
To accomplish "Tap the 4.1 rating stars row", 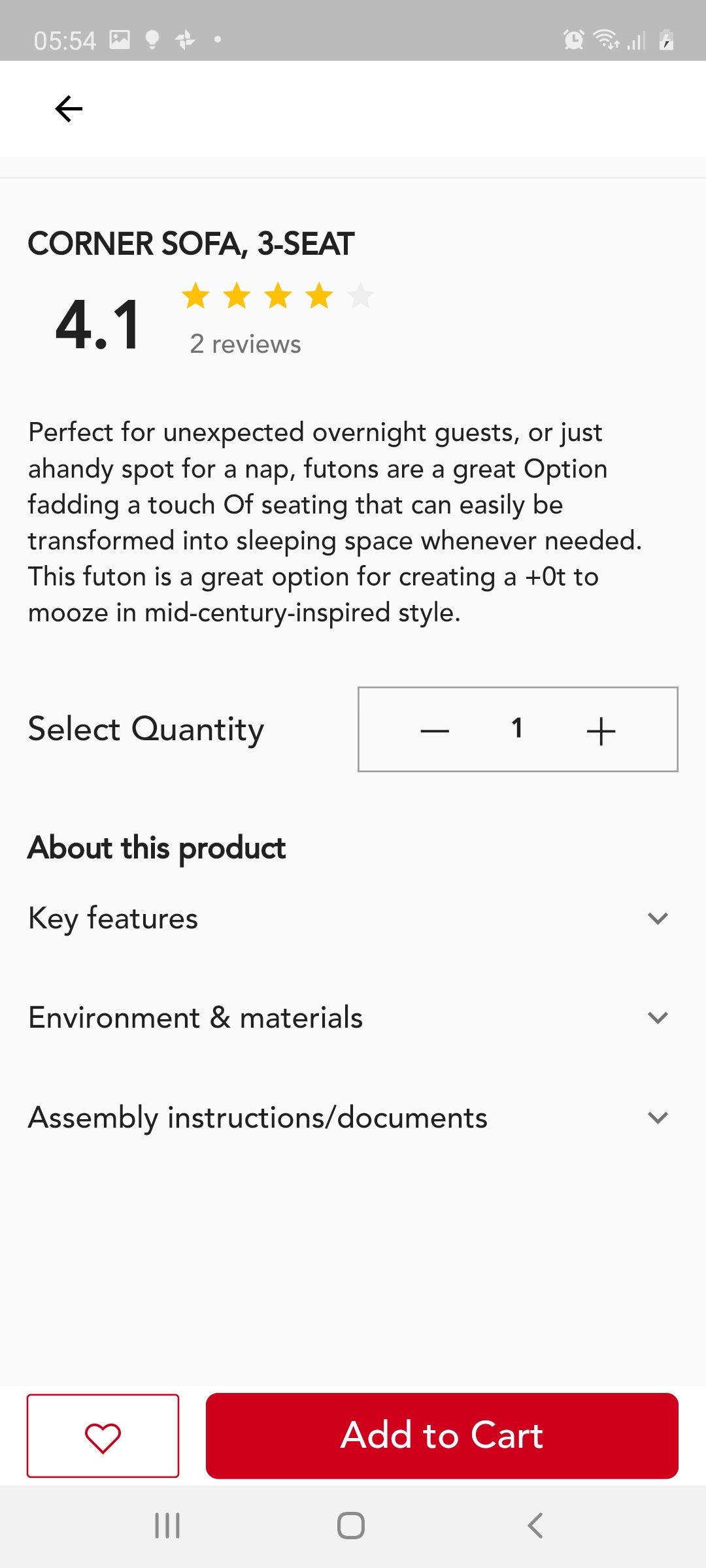I will [277, 296].
